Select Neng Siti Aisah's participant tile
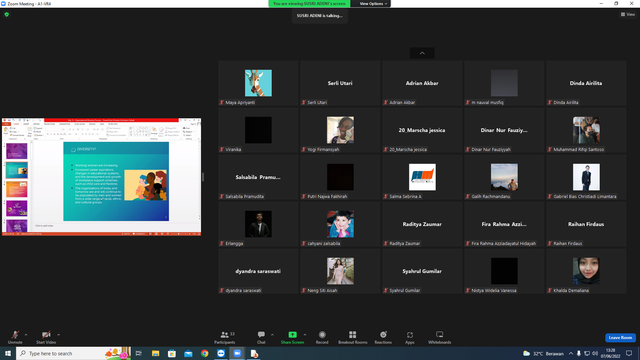Image resolution: width=640 pixels, height=360 pixels. (x=340, y=271)
